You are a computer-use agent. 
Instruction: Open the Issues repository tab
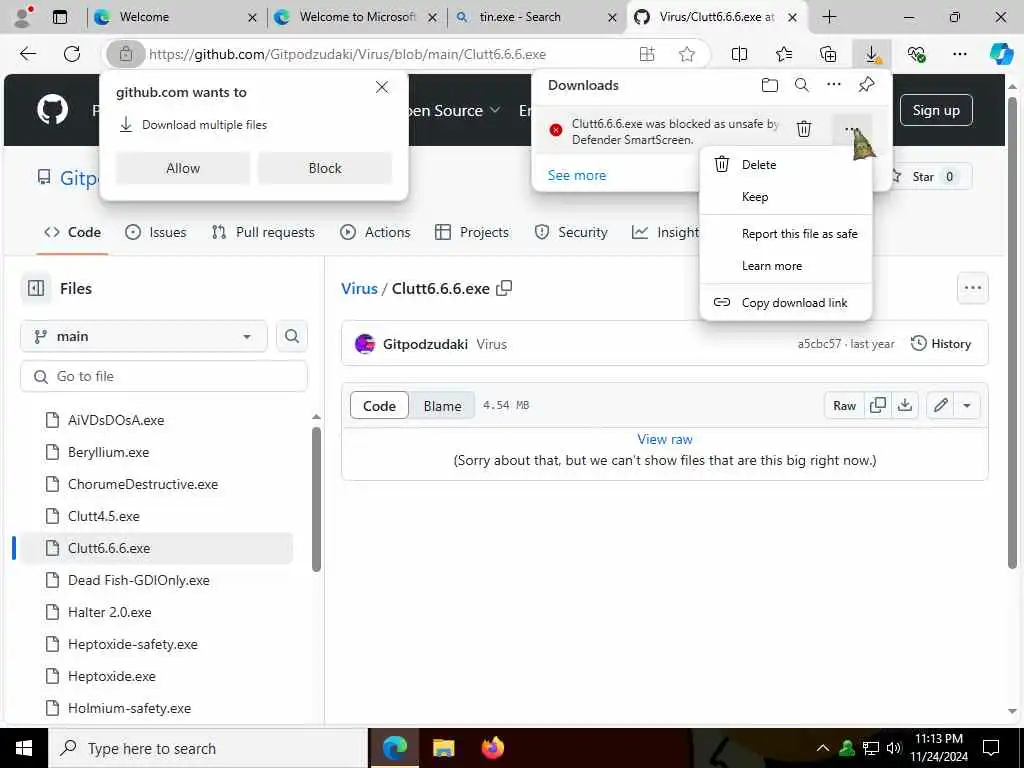pyautogui.click(x=155, y=232)
